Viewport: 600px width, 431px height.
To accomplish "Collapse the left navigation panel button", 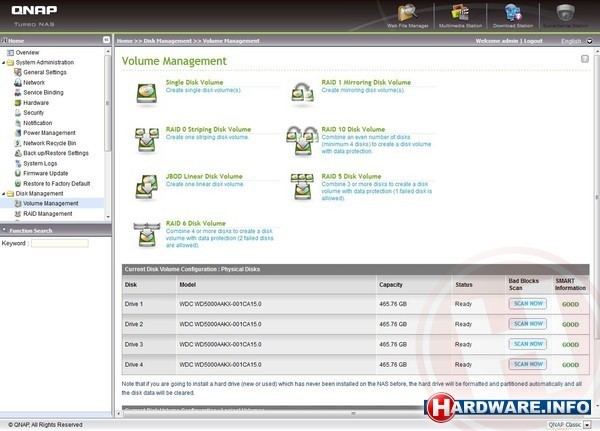I will tap(106, 40).
